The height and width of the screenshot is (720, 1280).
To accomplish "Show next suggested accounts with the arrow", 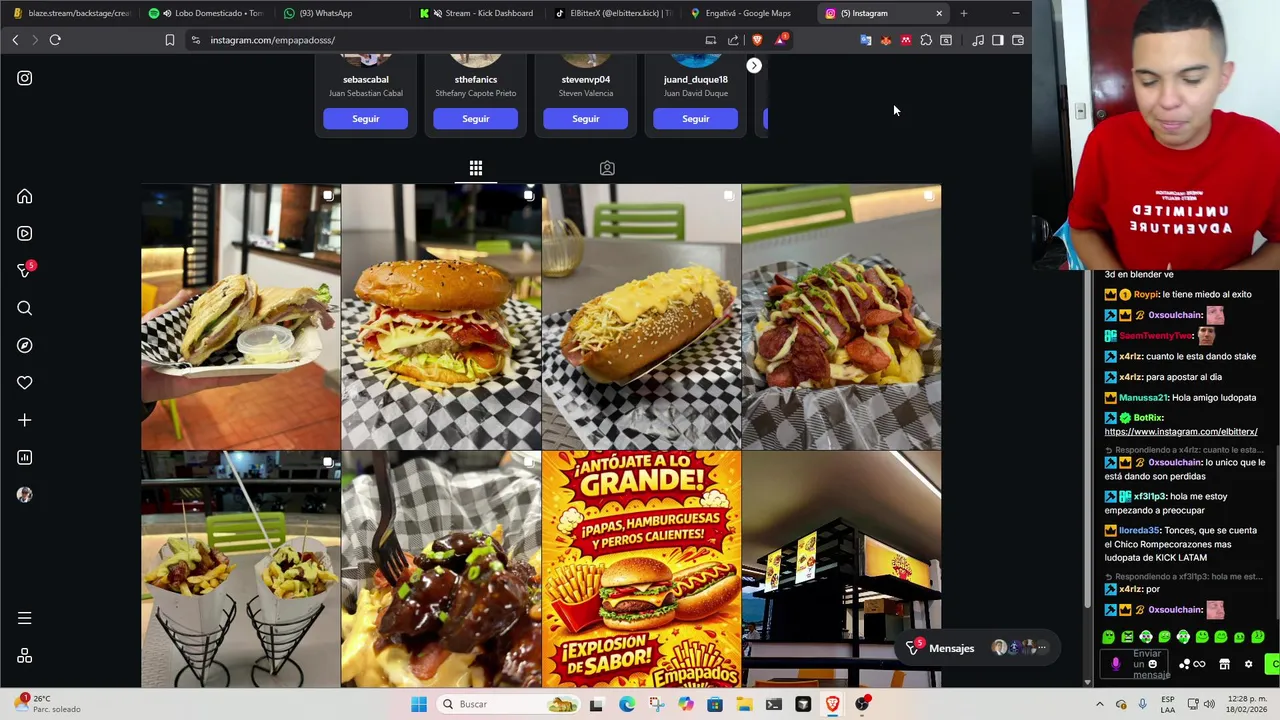I will click(754, 66).
